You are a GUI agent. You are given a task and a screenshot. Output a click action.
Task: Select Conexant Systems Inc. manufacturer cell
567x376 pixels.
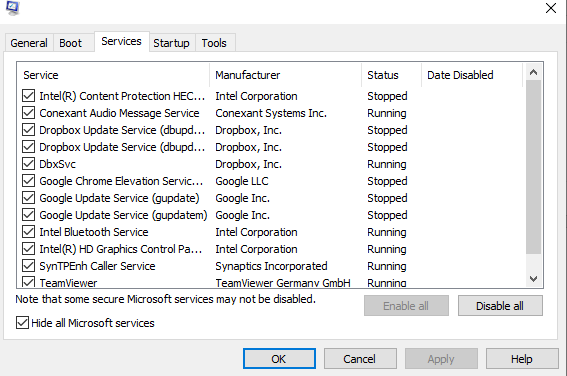click(x=271, y=113)
